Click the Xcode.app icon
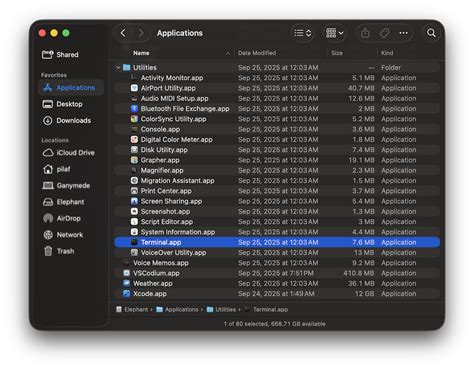474x369 pixels. (126, 294)
